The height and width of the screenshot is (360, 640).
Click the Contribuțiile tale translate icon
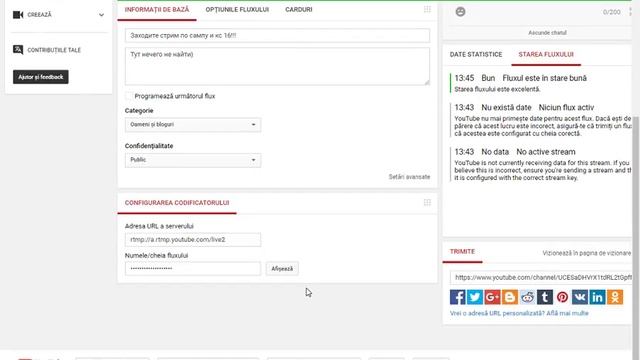click(x=18, y=50)
